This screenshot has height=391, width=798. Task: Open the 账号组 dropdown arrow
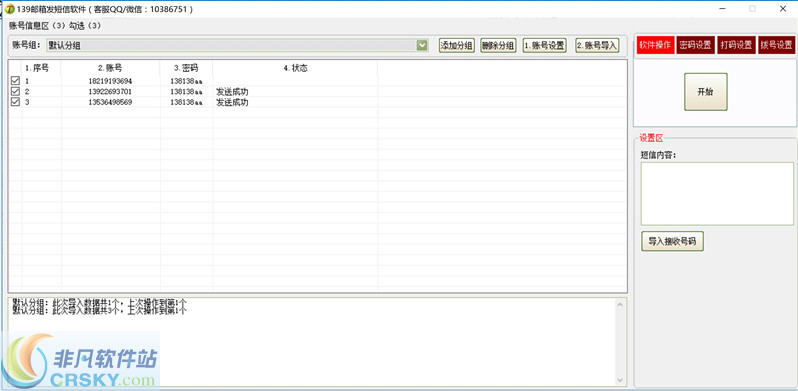coord(422,45)
